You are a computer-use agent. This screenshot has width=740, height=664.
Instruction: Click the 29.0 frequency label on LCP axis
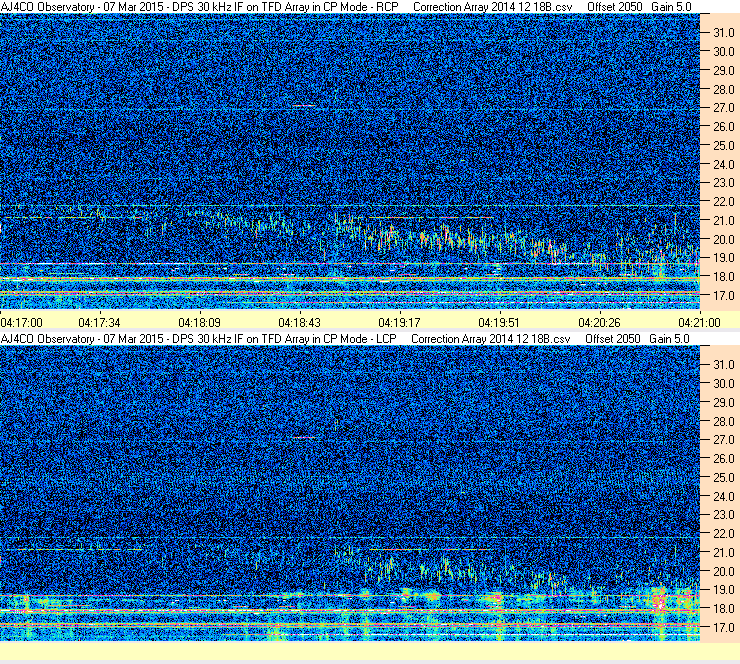723,403
